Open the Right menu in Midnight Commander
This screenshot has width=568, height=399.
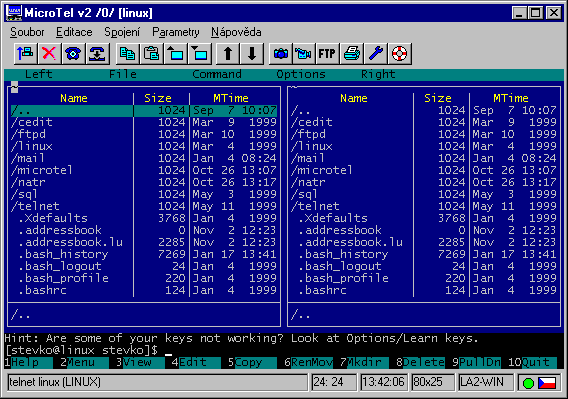pyautogui.click(x=378, y=74)
